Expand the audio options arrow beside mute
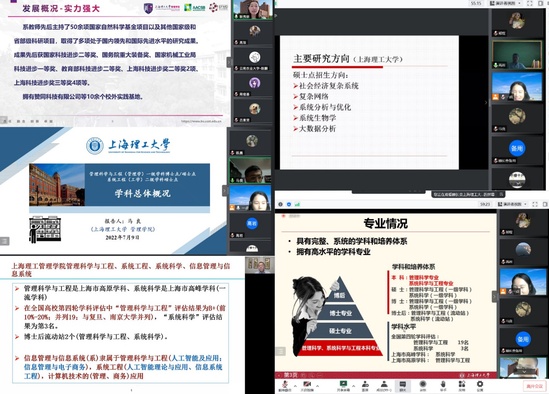This screenshot has height=394, width=549. (295, 386)
